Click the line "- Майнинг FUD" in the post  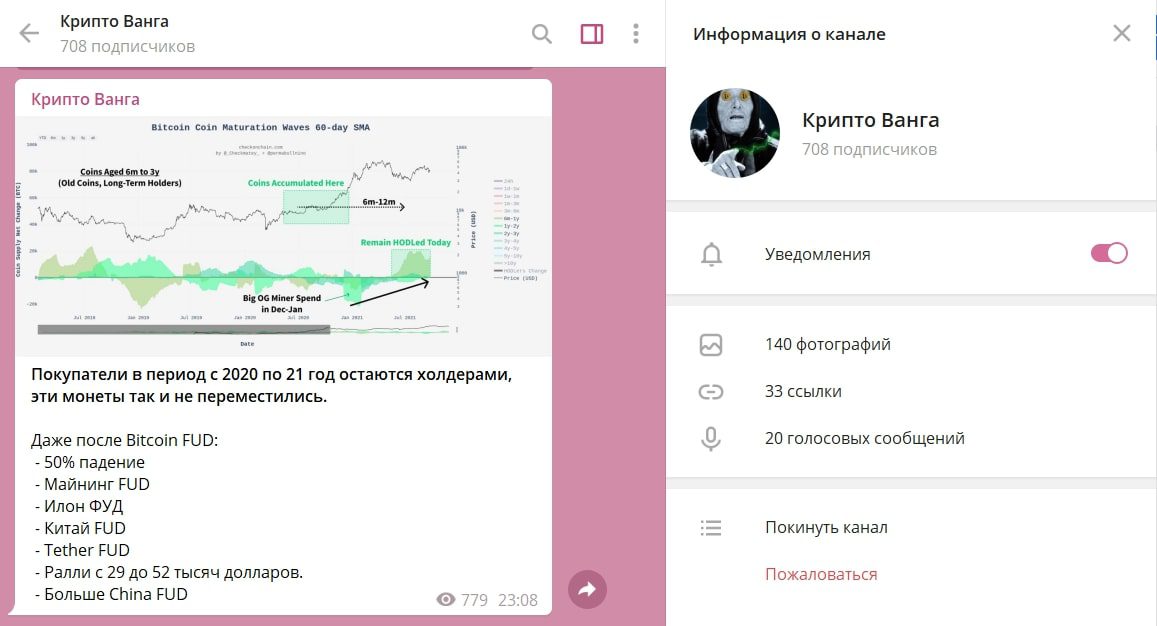coord(92,484)
